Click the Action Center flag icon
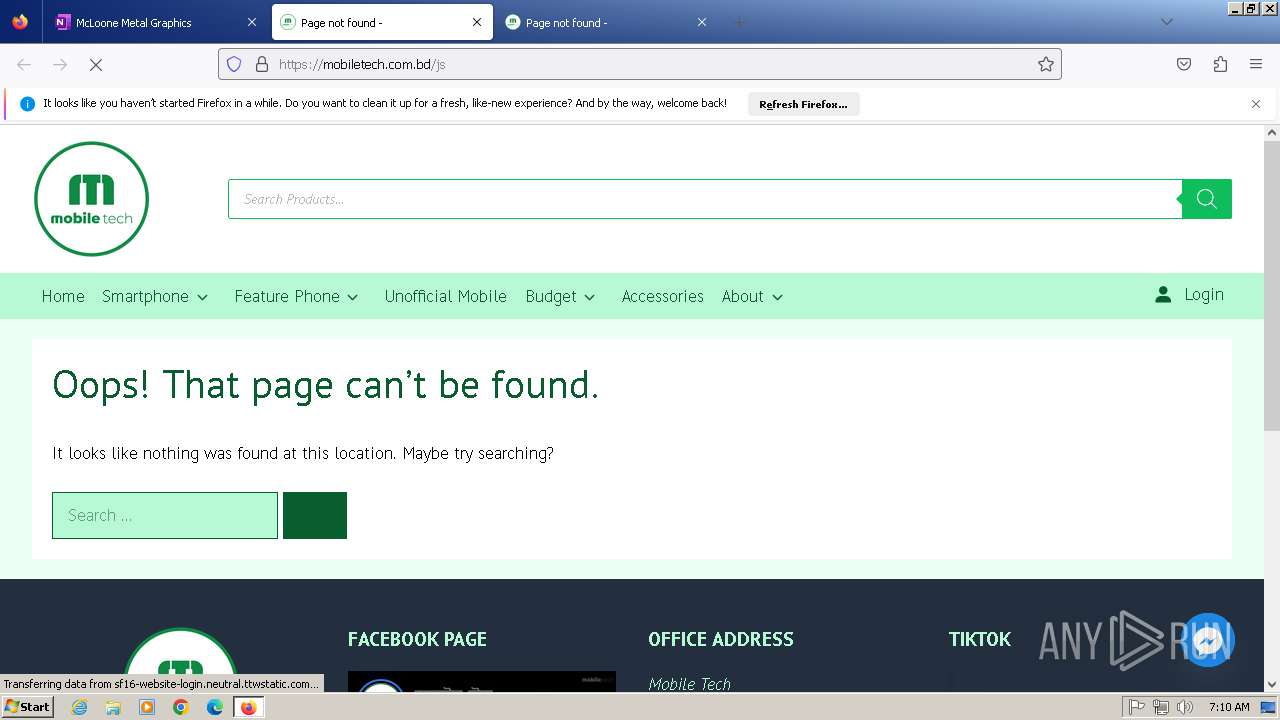This screenshot has width=1280, height=720. tap(1137, 707)
